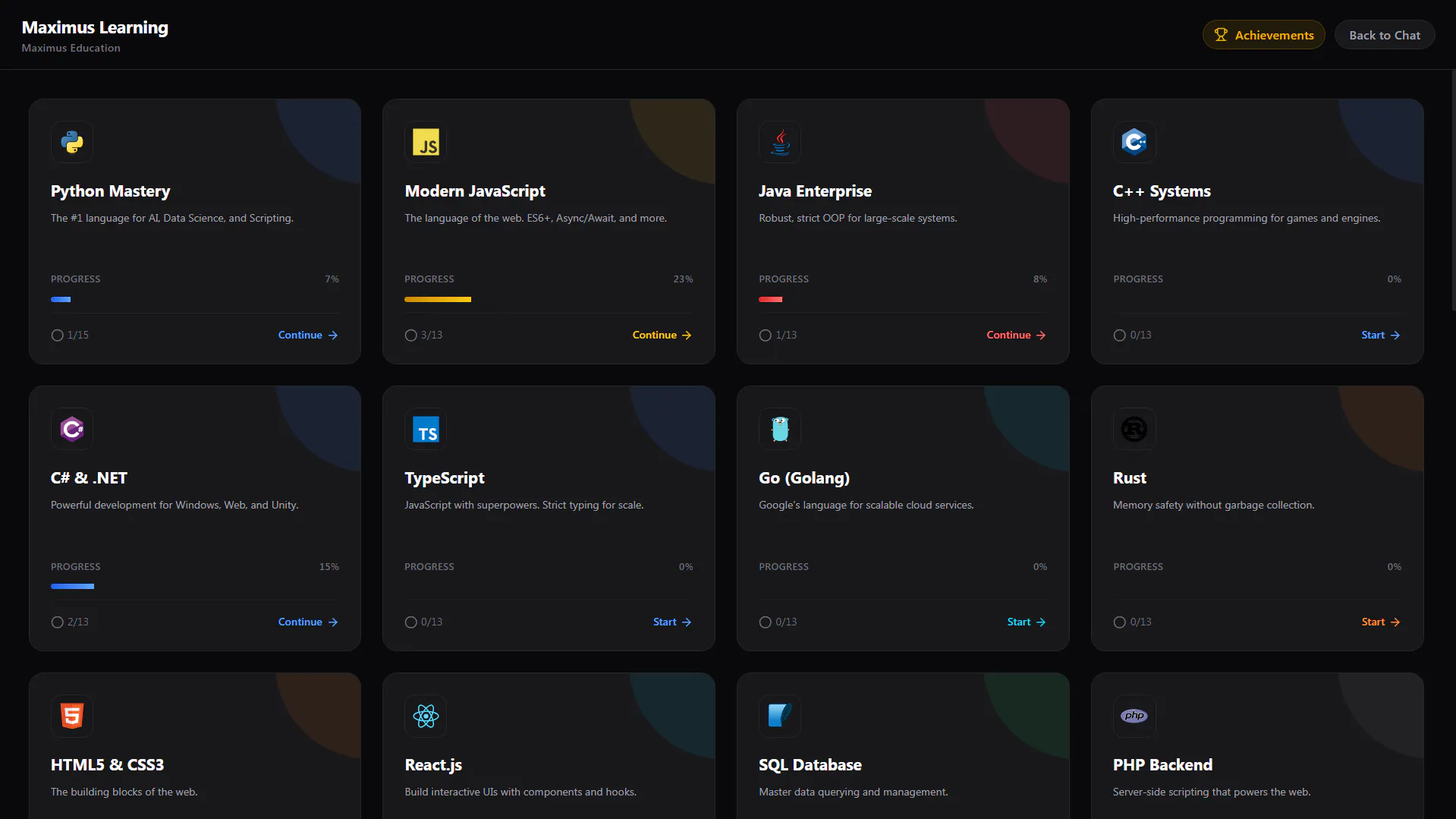Click the lesson circle icon beside 1/13
Screen dimensions: 1456x819
(765, 335)
